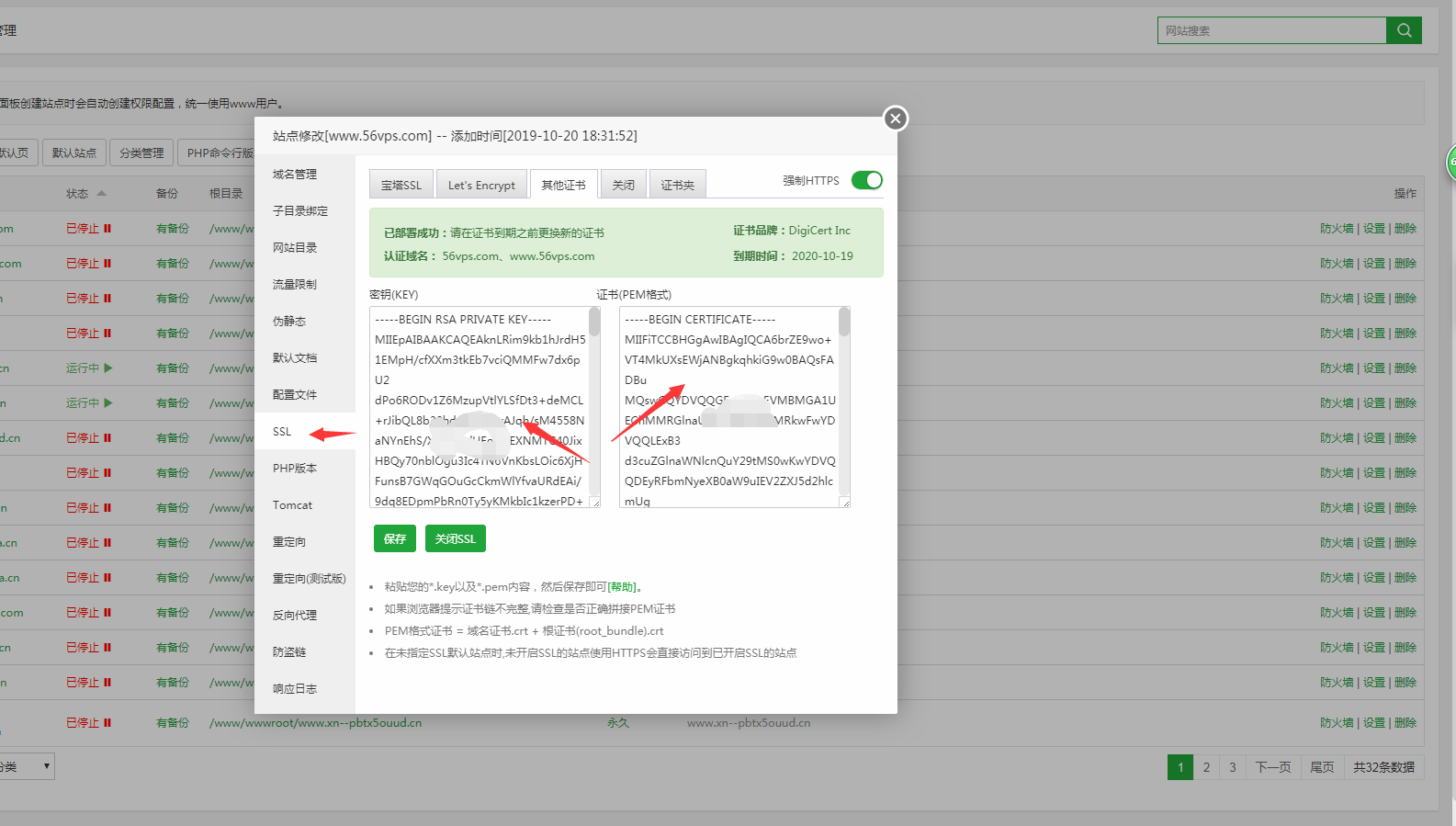
Task: Click the green website search magnifier button
Action: (x=1404, y=30)
